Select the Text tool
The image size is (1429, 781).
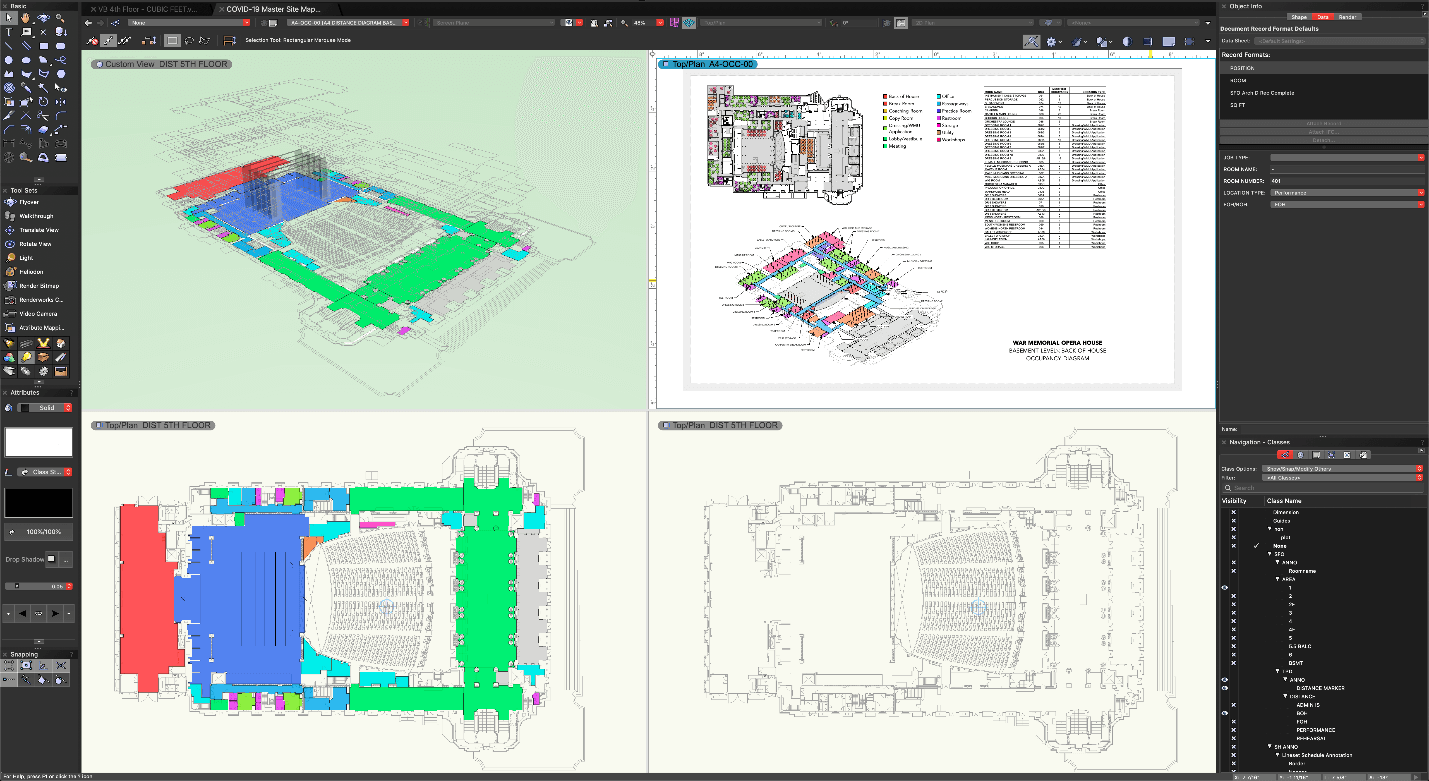tap(9, 32)
